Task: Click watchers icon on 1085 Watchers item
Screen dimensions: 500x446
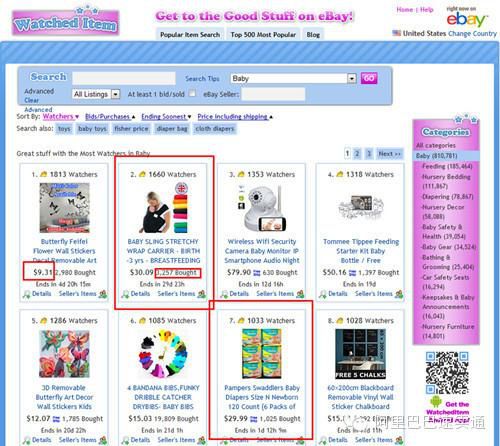Action: pos(142,320)
